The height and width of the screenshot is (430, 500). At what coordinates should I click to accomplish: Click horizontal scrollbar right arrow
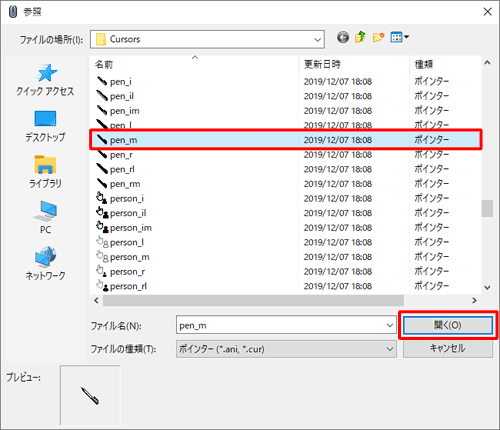[474, 301]
